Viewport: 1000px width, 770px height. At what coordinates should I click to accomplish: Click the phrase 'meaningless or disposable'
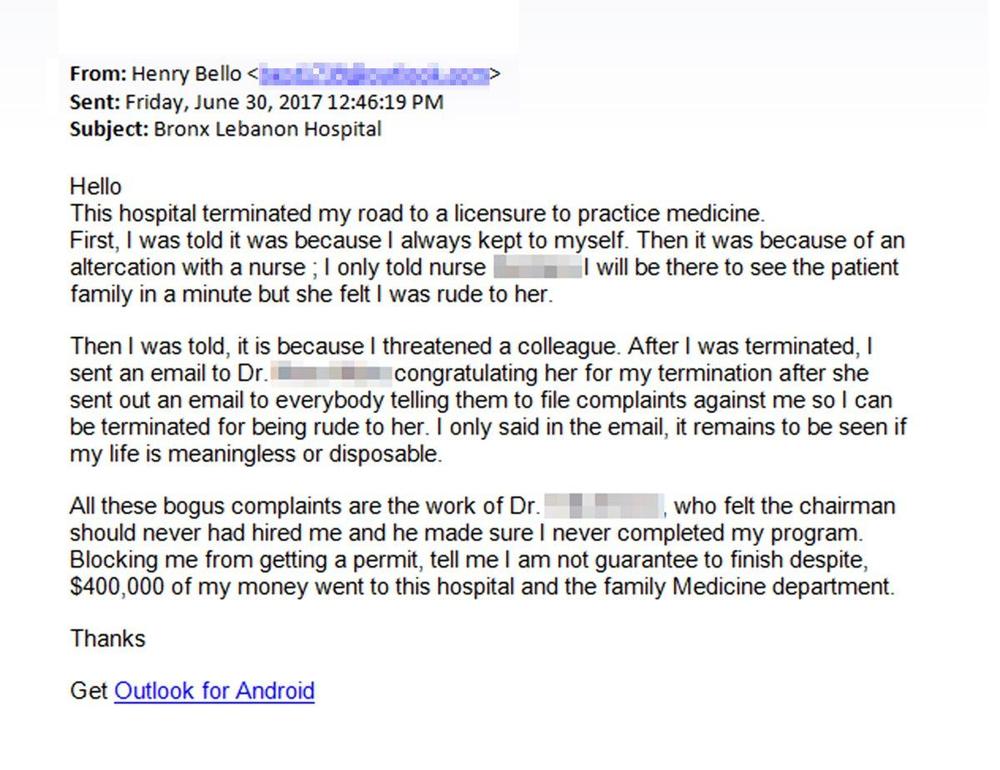coord(303,454)
